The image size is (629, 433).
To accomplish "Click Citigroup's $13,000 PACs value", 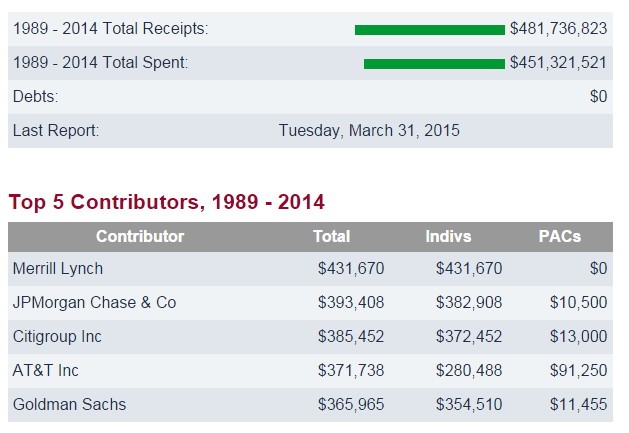I will click(580, 336).
